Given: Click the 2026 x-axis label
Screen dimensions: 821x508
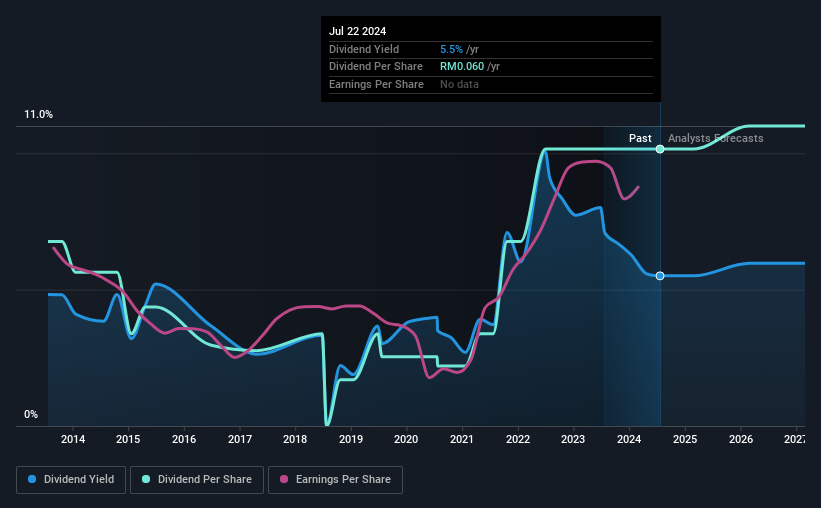Looking at the screenshot, I should (741, 439).
